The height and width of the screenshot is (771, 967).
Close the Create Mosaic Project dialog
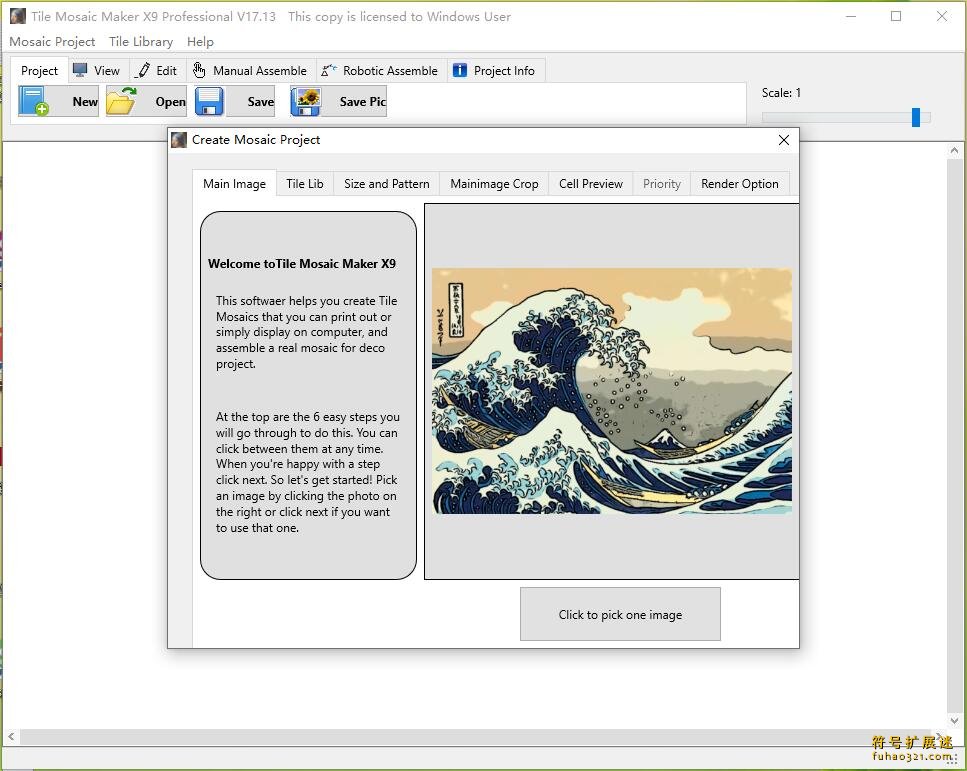(x=784, y=140)
